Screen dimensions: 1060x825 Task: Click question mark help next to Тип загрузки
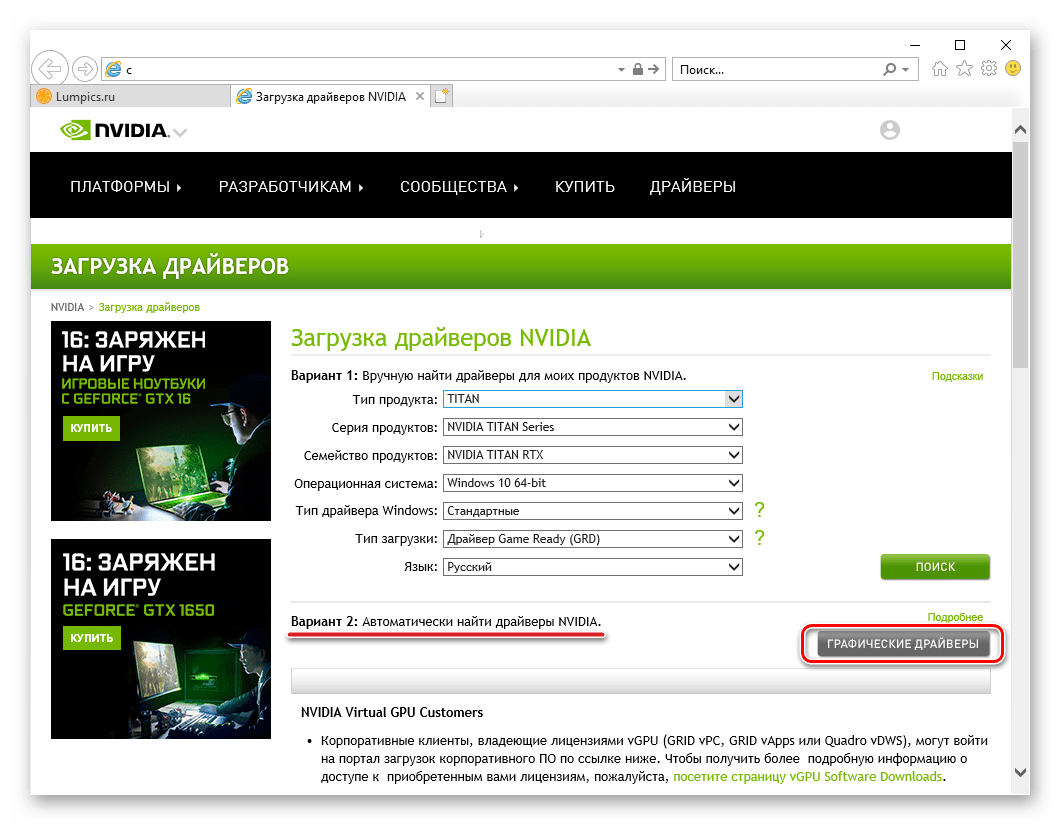click(760, 538)
